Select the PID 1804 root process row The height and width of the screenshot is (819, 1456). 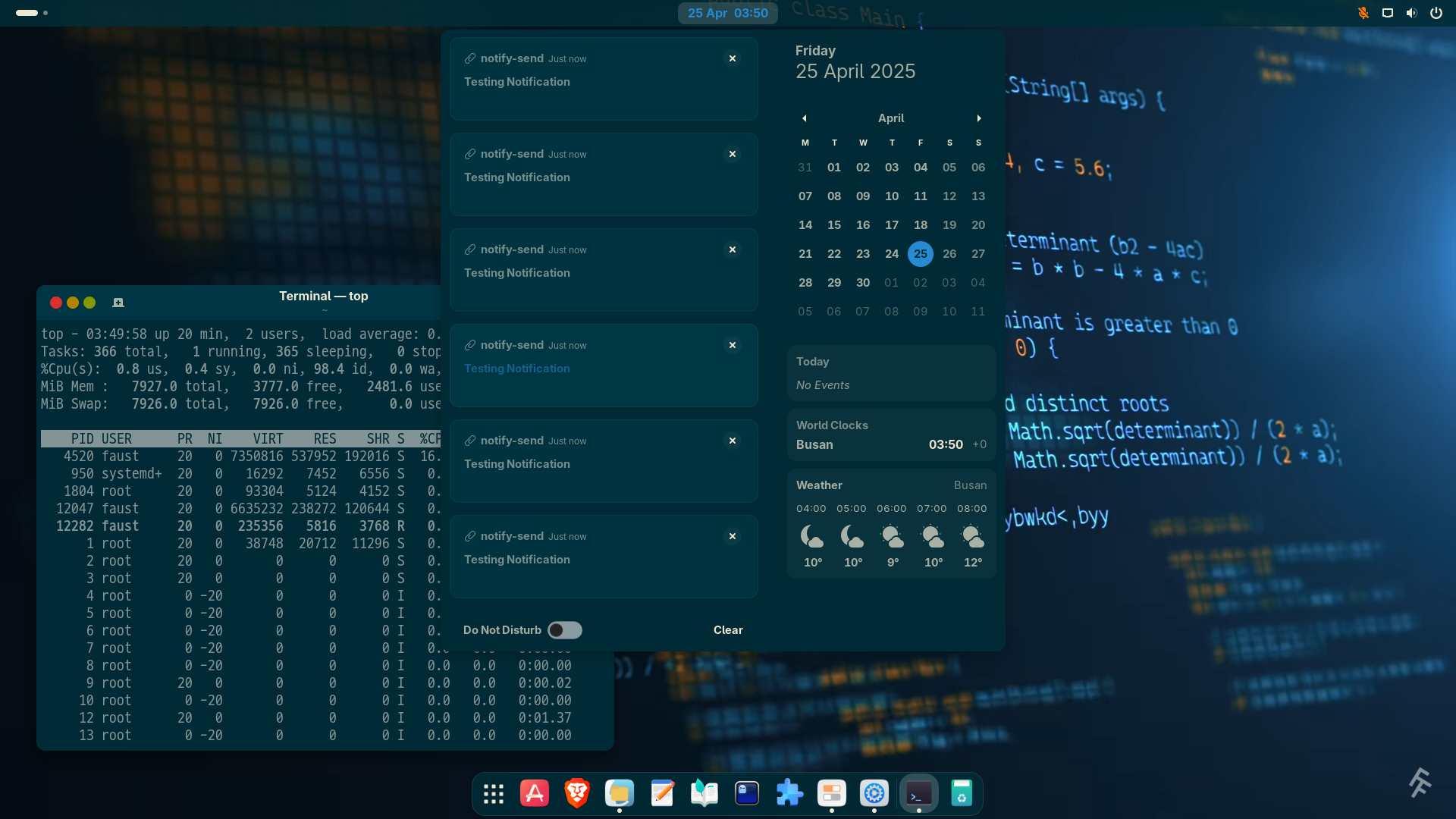(240, 491)
